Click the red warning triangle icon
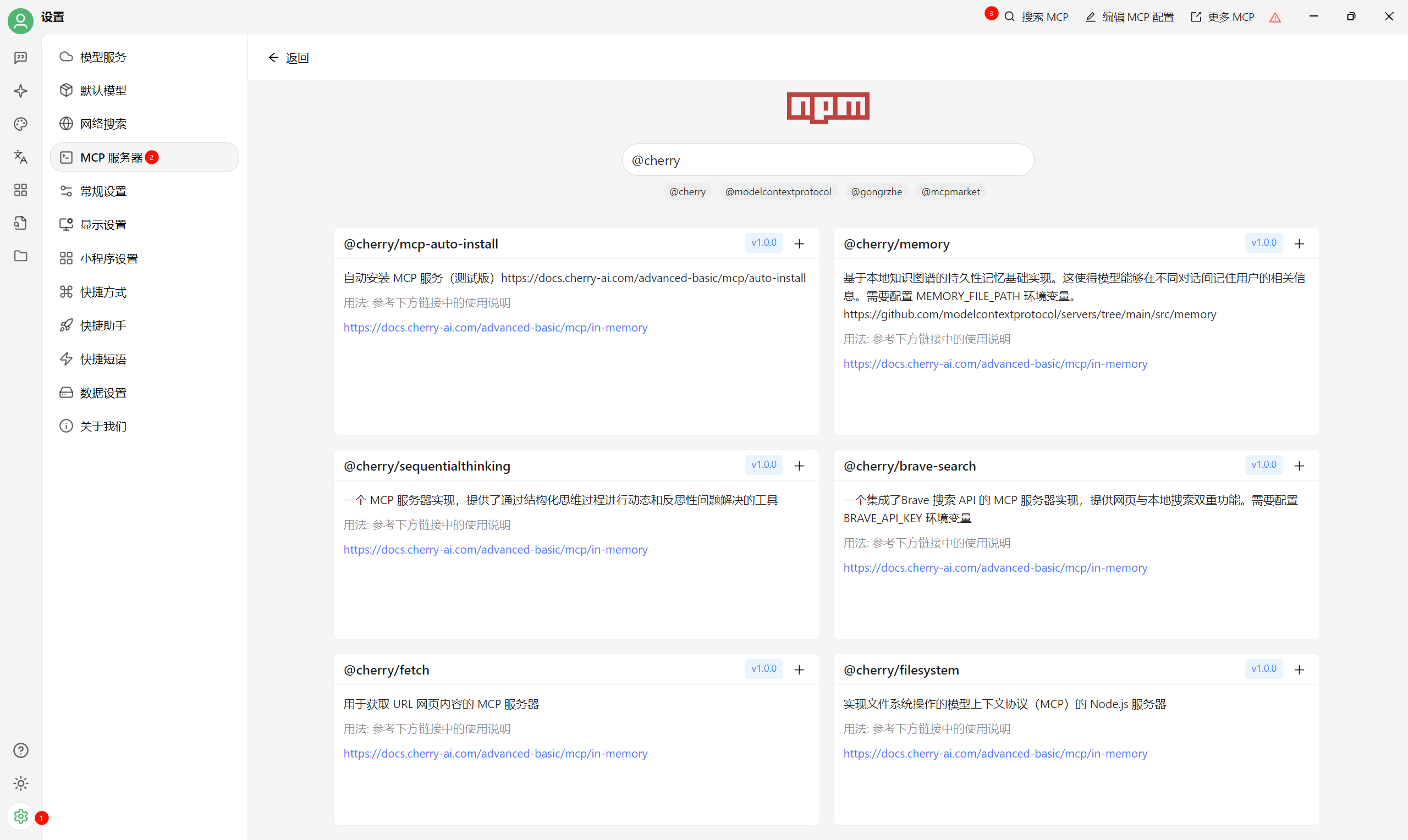The image size is (1408, 840). [1275, 18]
